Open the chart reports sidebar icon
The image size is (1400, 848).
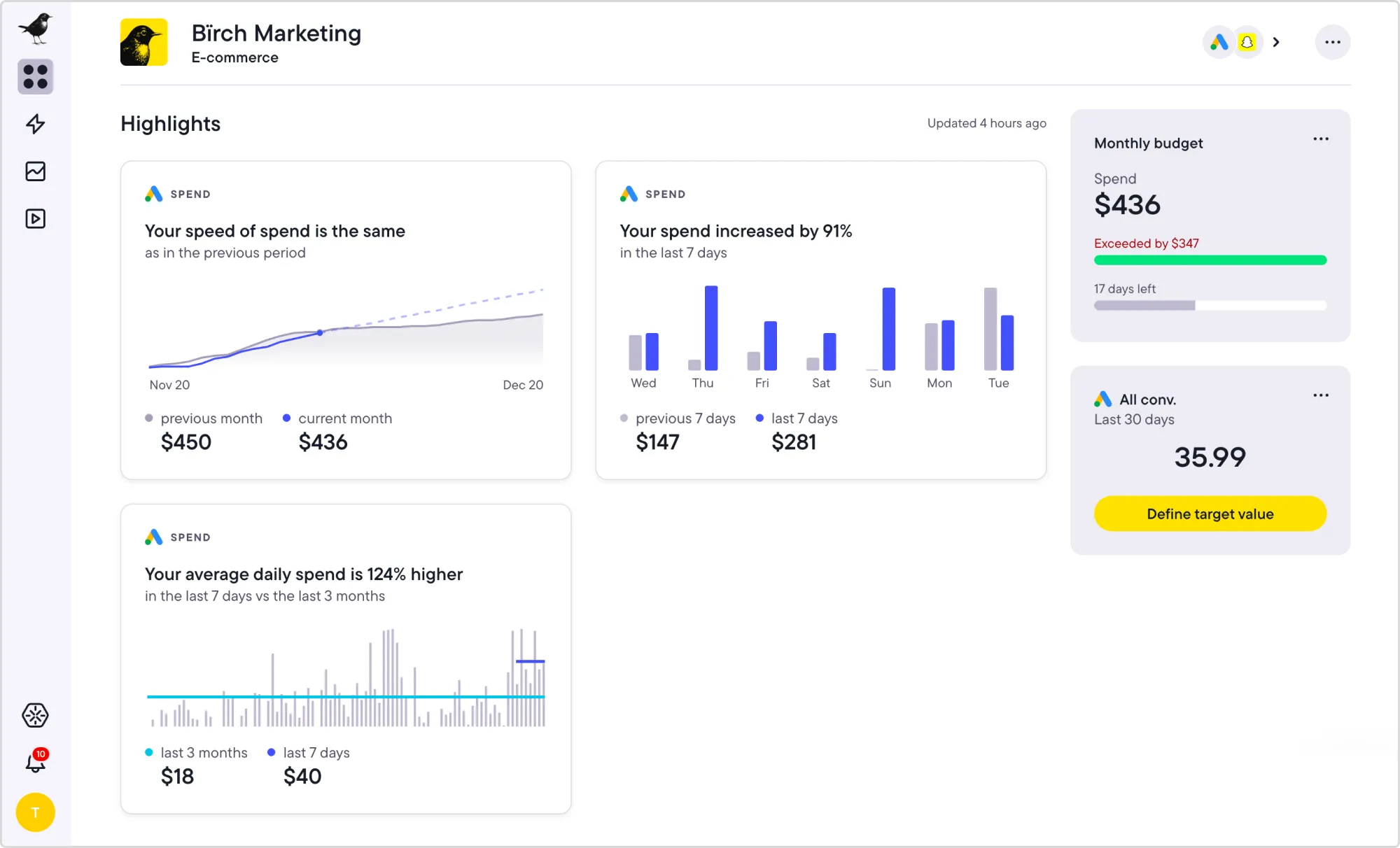pyautogui.click(x=35, y=171)
